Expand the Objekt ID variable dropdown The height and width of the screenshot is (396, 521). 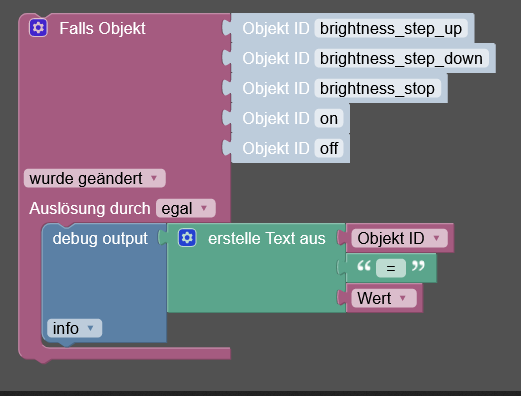click(399, 238)
